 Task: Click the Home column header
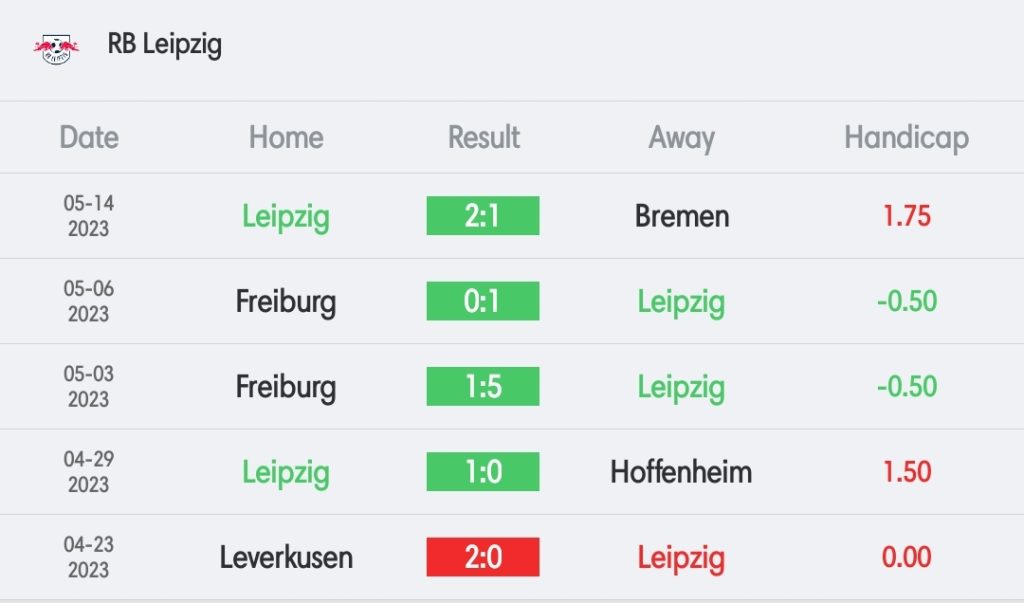pyautogui.click(x=286, y=137)
